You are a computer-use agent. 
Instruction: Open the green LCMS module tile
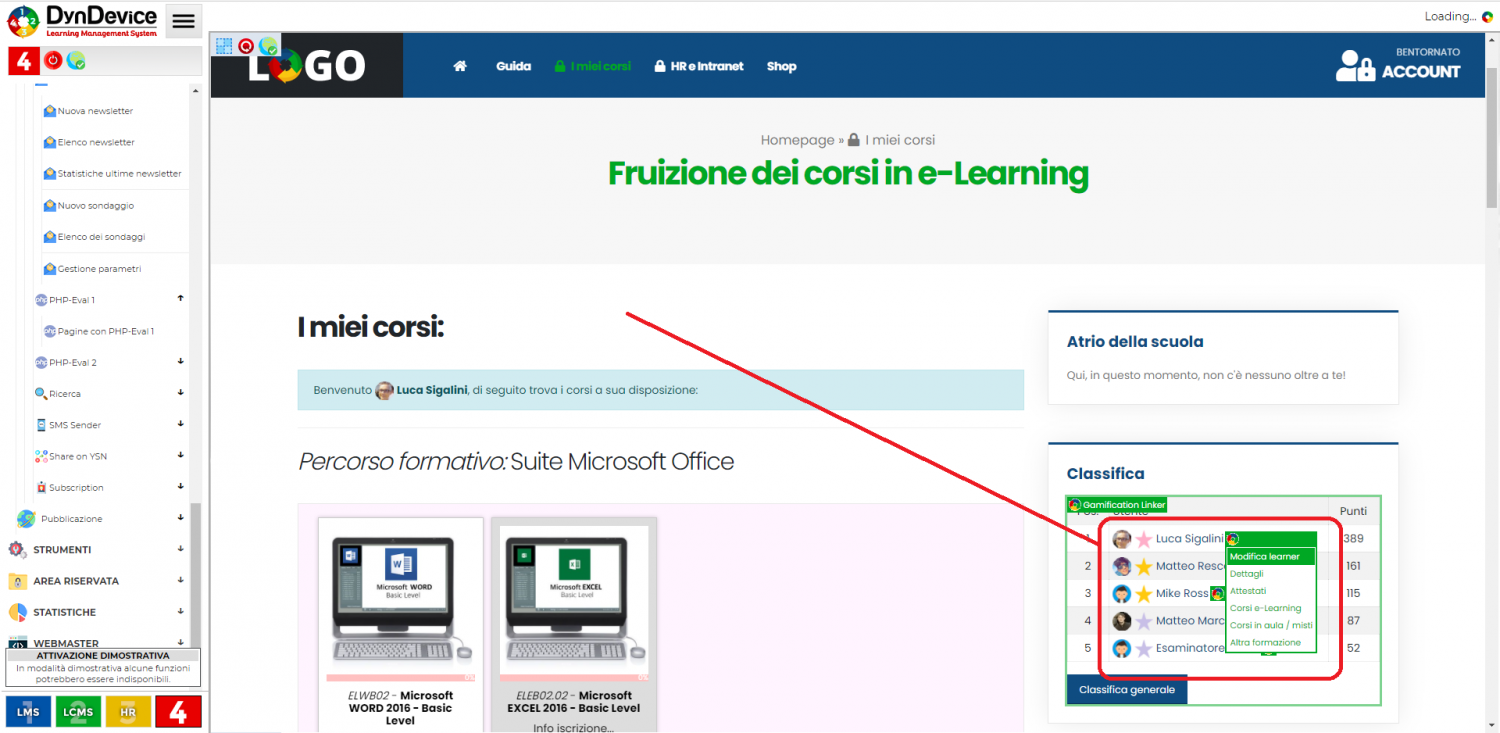[78, 712]
